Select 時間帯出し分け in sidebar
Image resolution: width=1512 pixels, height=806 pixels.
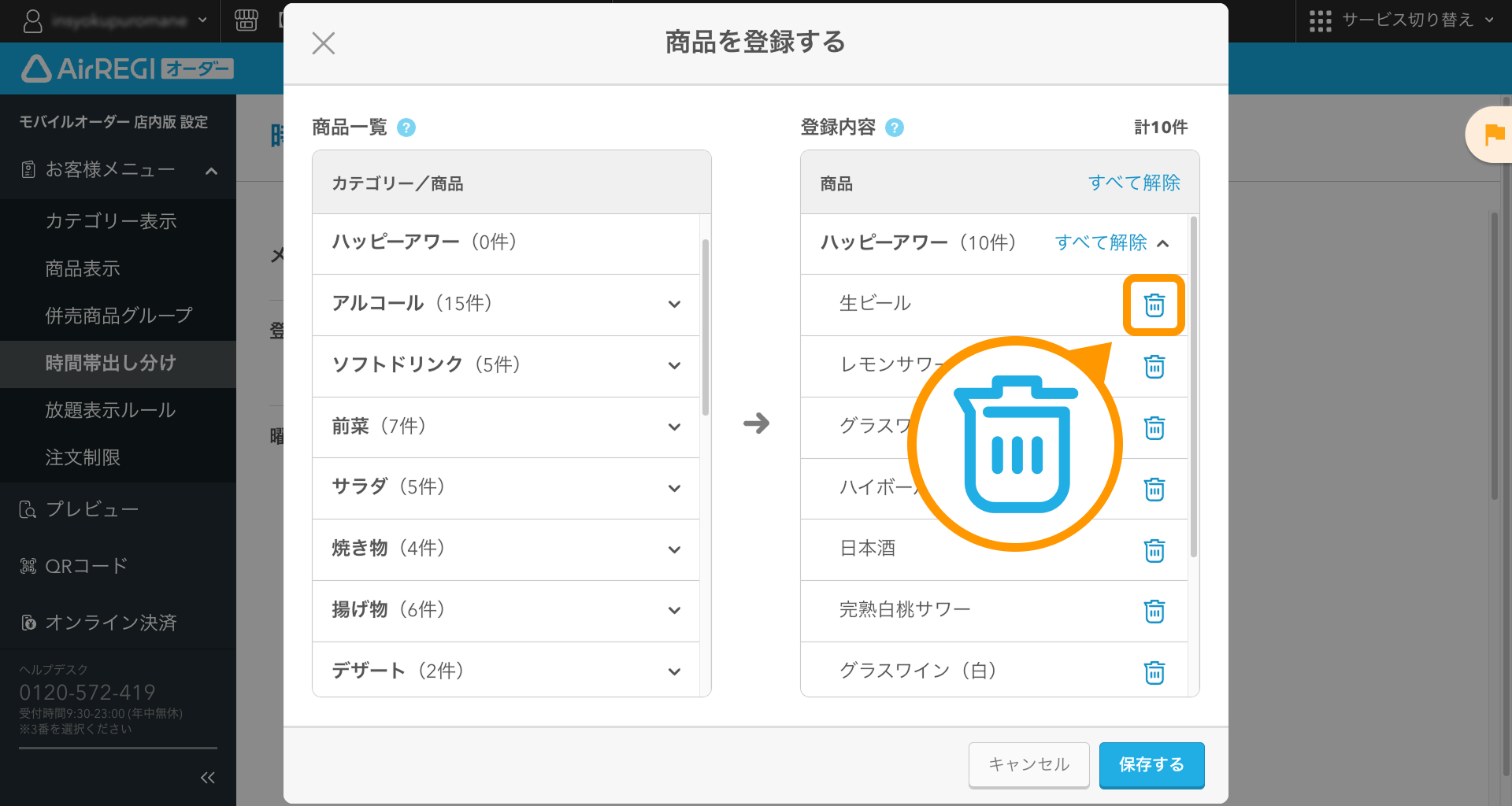pyautogui.click(x=111, y=363)
